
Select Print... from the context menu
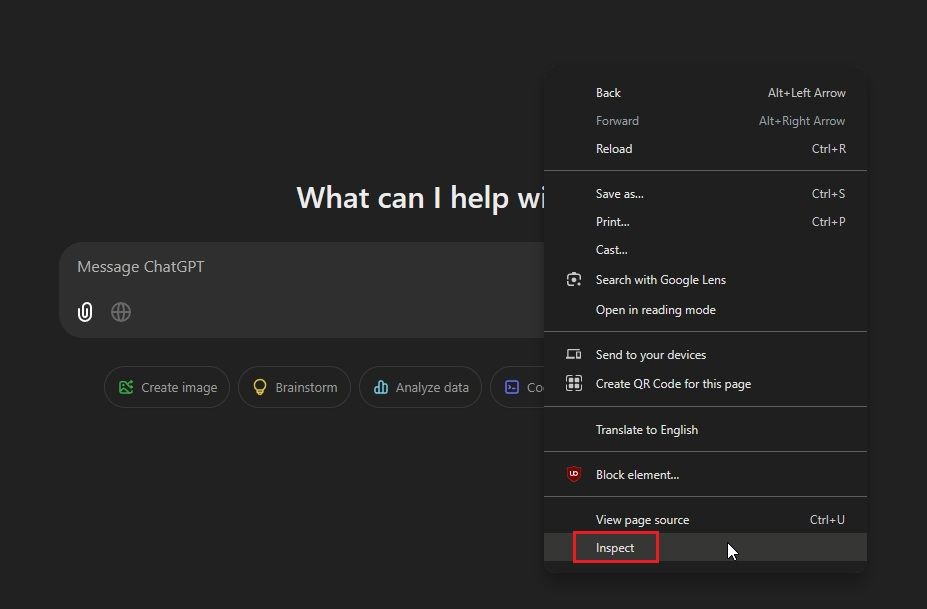tap(705, 222)
